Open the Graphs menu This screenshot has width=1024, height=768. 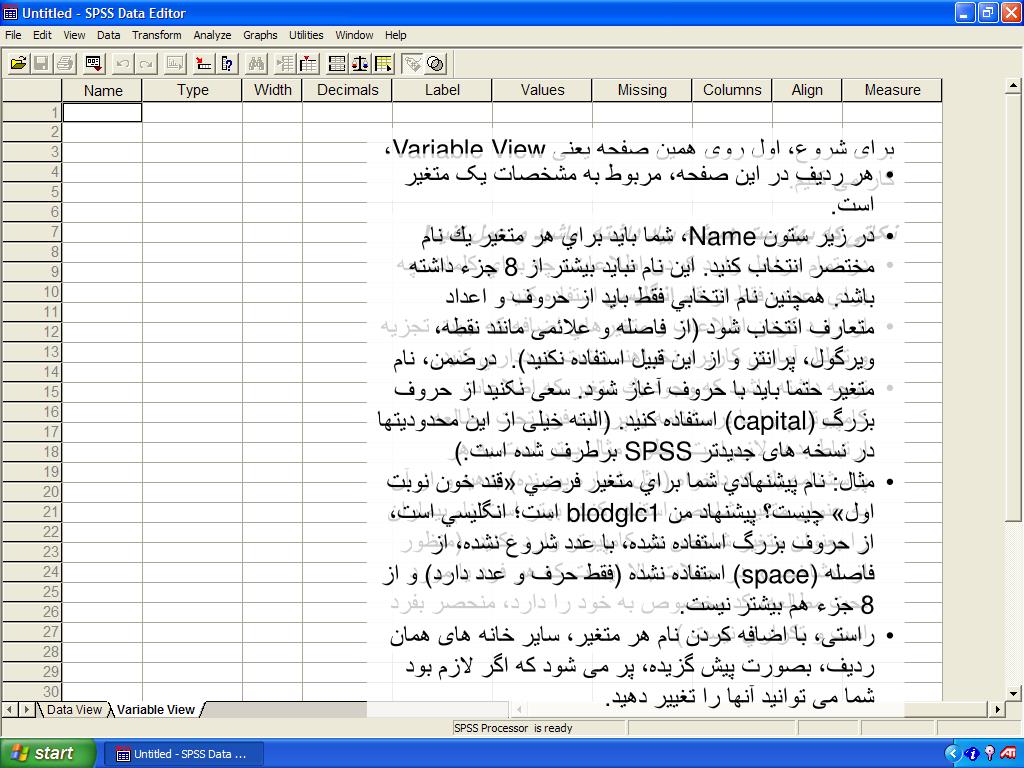click(x=260, y=35)
